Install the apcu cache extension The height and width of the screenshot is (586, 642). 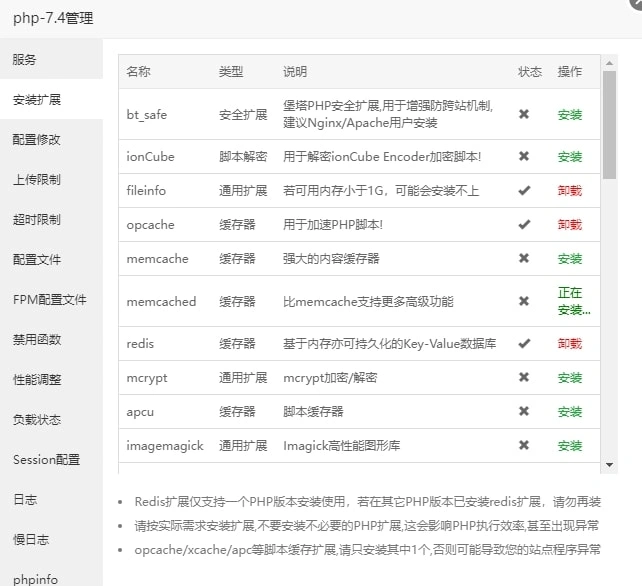click(570, 412)
